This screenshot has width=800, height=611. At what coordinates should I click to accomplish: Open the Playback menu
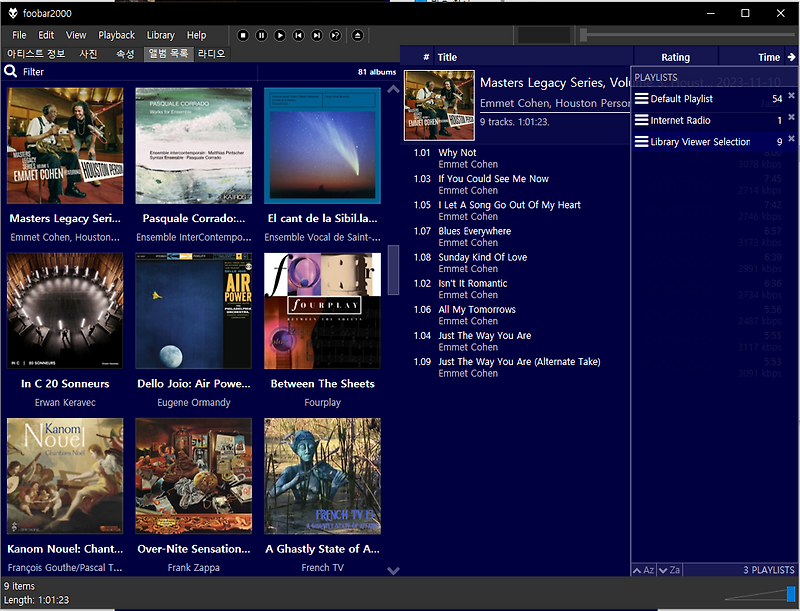coord(116,35)
